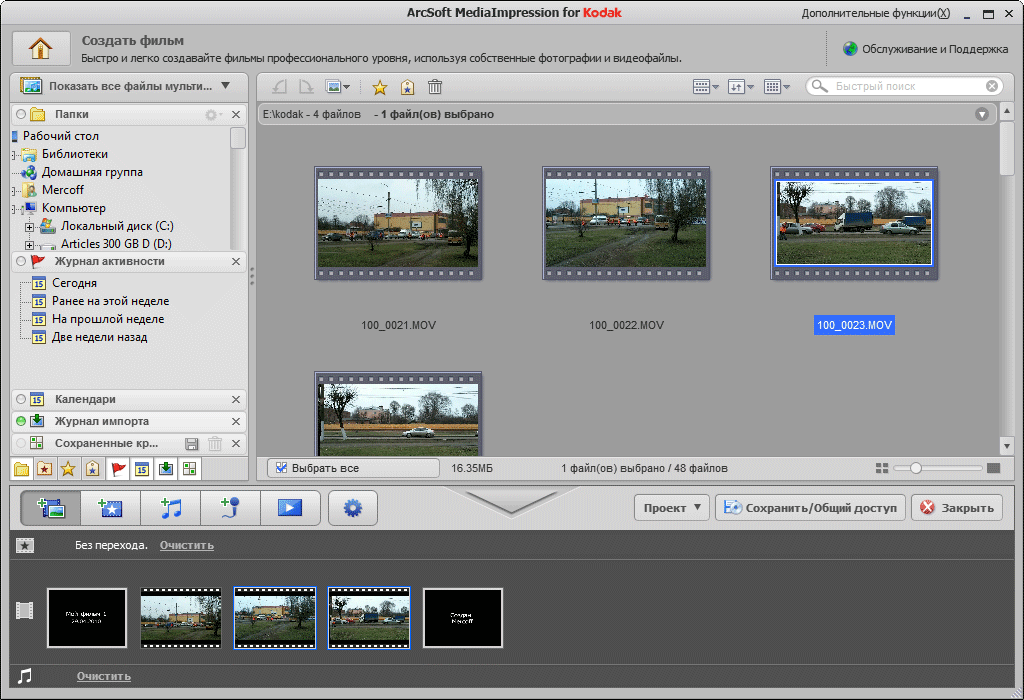Select Две недели назад entry
Screen dimensions: 1024x700
coord(99,338)
